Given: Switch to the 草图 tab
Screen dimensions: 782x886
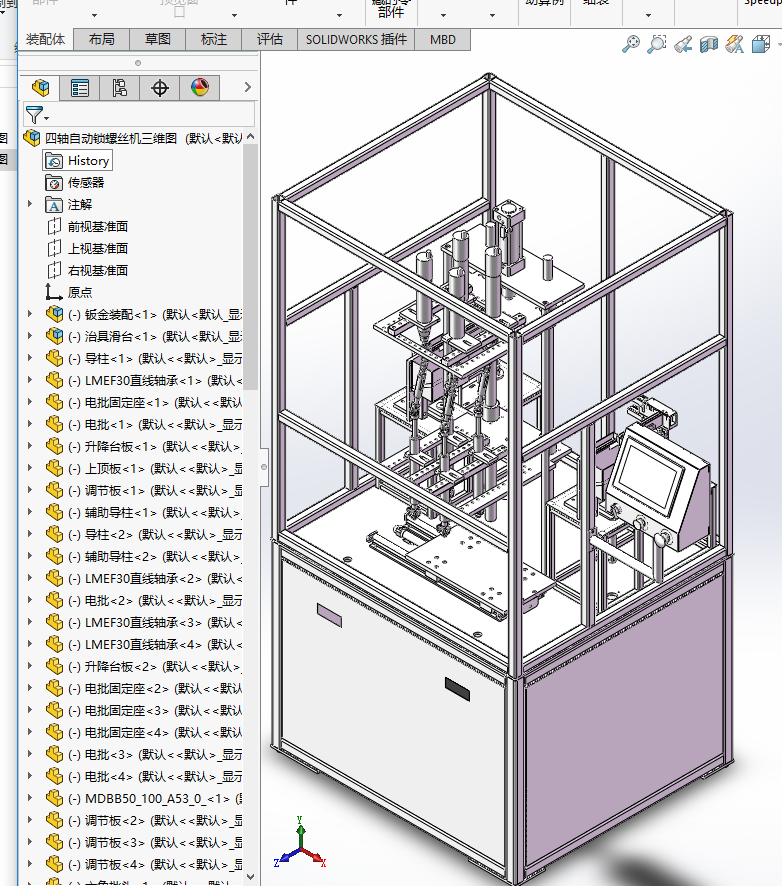Looking at the screenshot, I should click(157, 39).
